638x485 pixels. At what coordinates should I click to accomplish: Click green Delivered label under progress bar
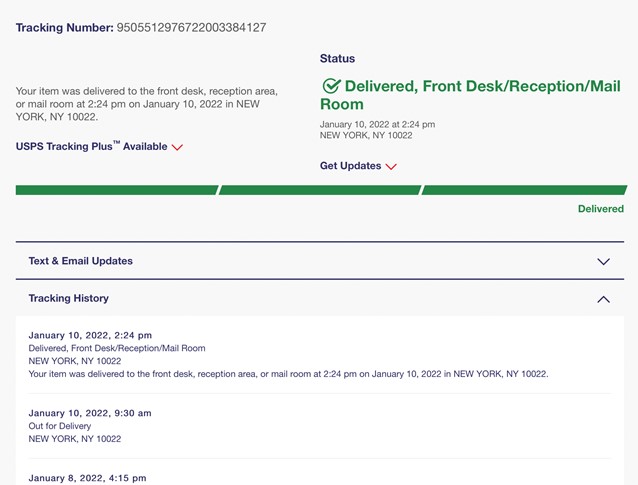(x=600, y=209)
